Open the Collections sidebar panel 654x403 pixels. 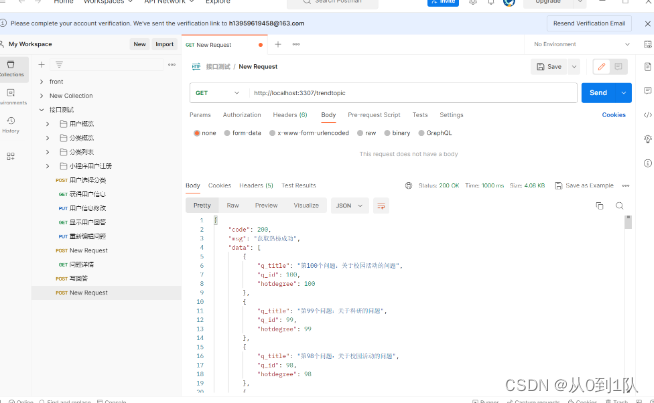tap(11, 69)
